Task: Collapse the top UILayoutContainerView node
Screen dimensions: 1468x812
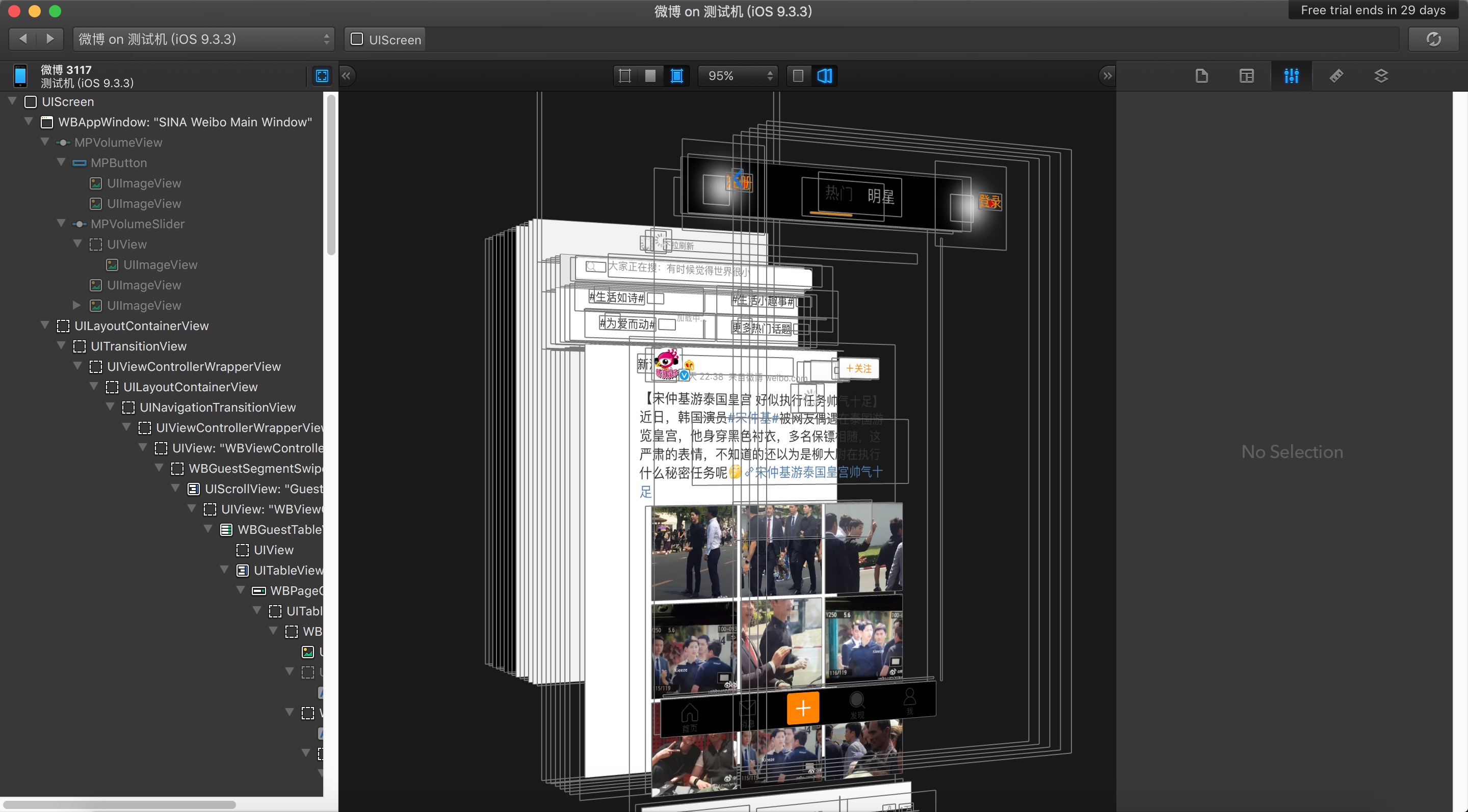Action: point(45,325)
